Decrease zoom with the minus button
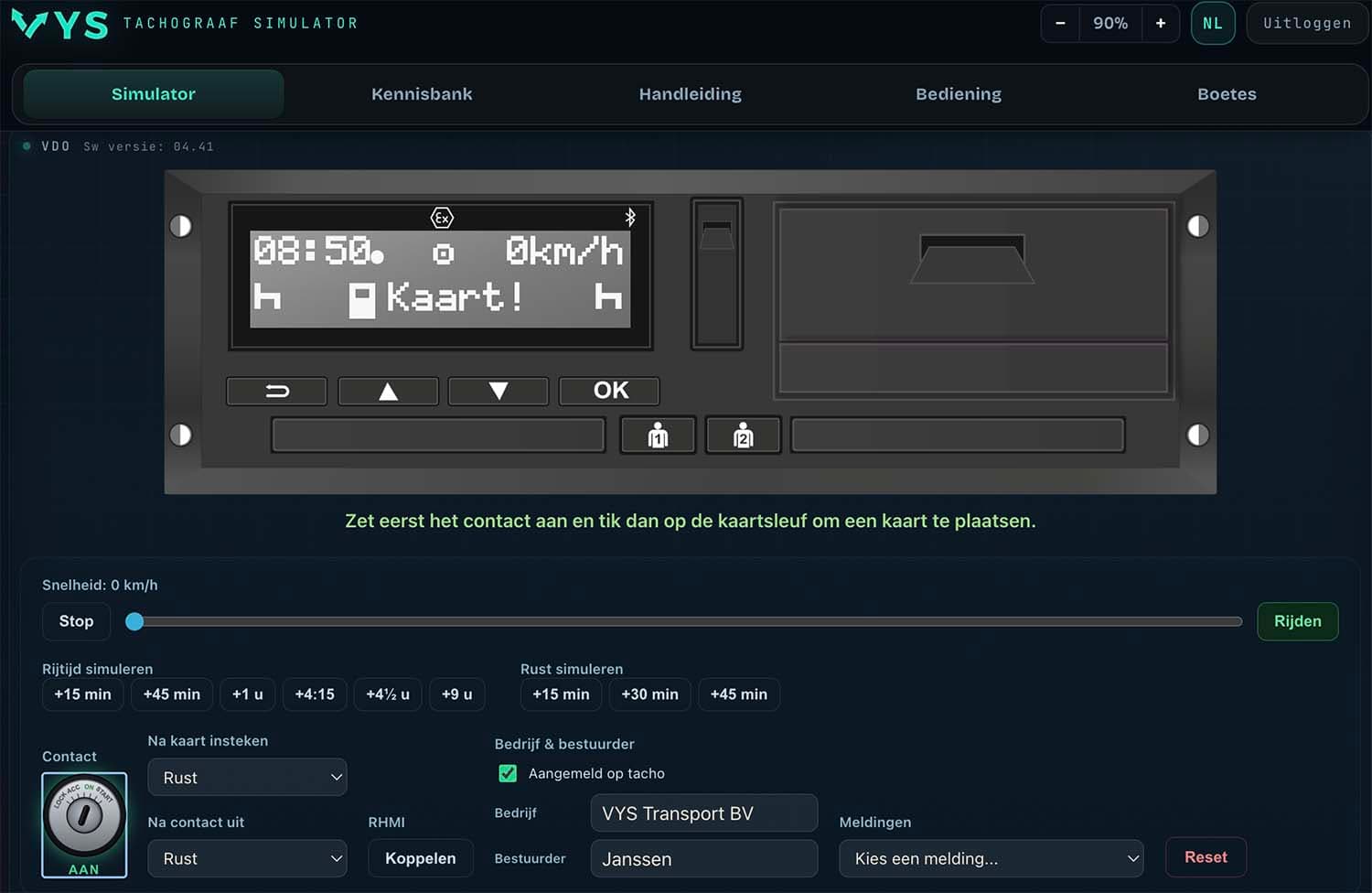Viewport: 1372px width, 893px height. [1060, 23]
